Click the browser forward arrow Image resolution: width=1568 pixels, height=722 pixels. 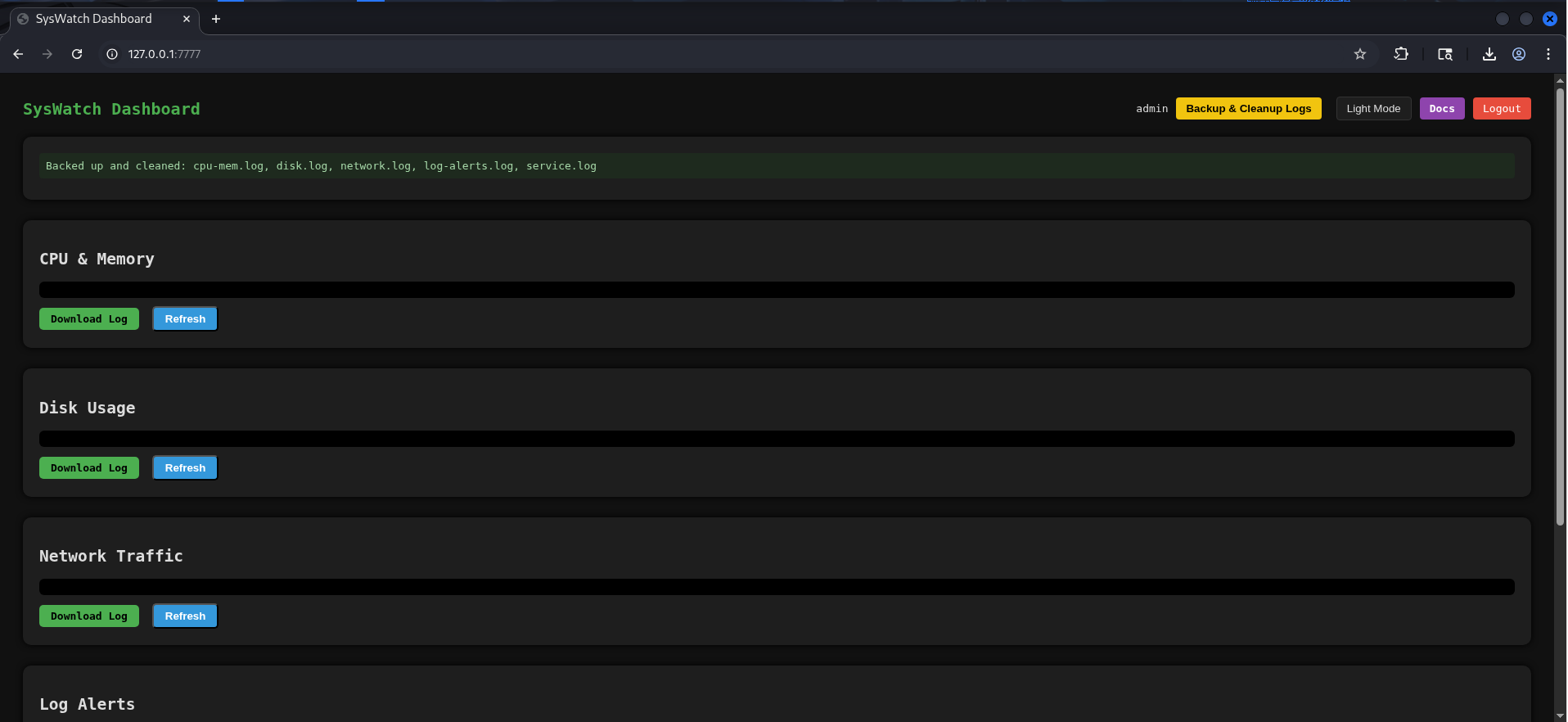[47, 54]
